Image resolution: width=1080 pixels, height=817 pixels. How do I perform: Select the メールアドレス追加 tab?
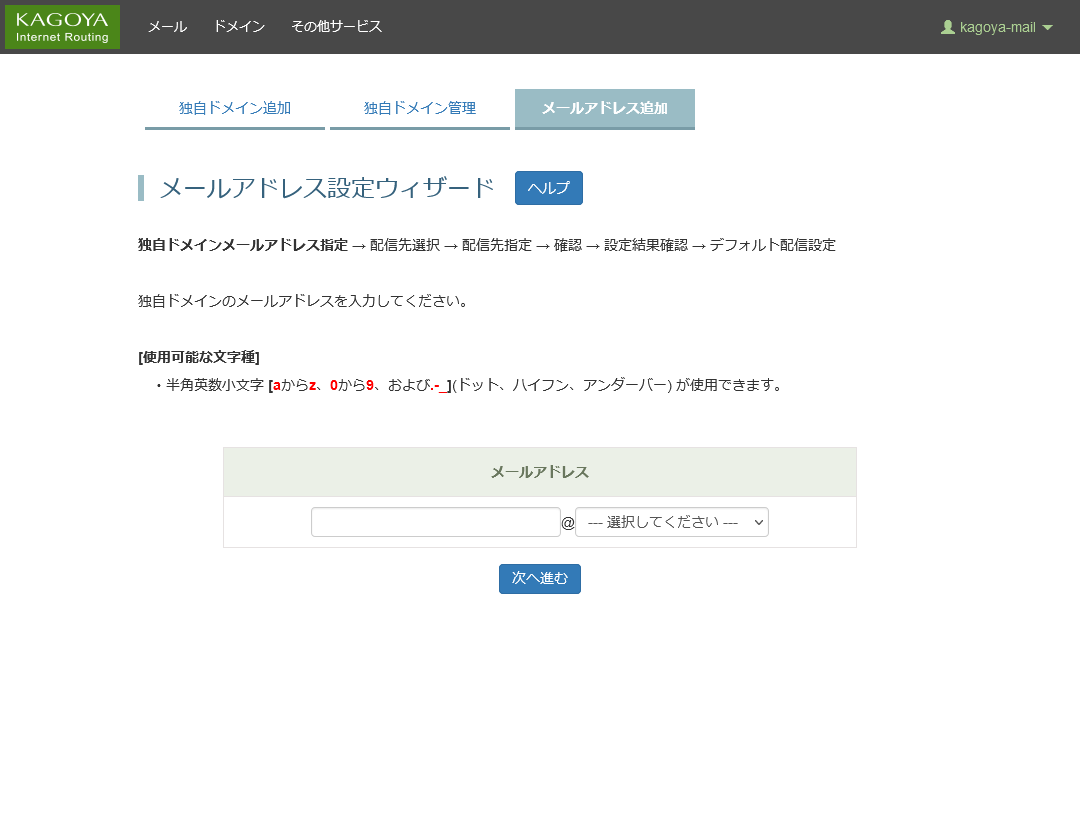coord(604,108)
